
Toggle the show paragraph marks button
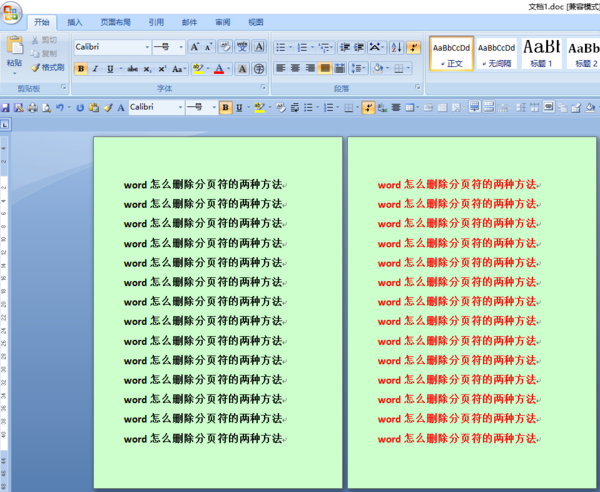413,47
